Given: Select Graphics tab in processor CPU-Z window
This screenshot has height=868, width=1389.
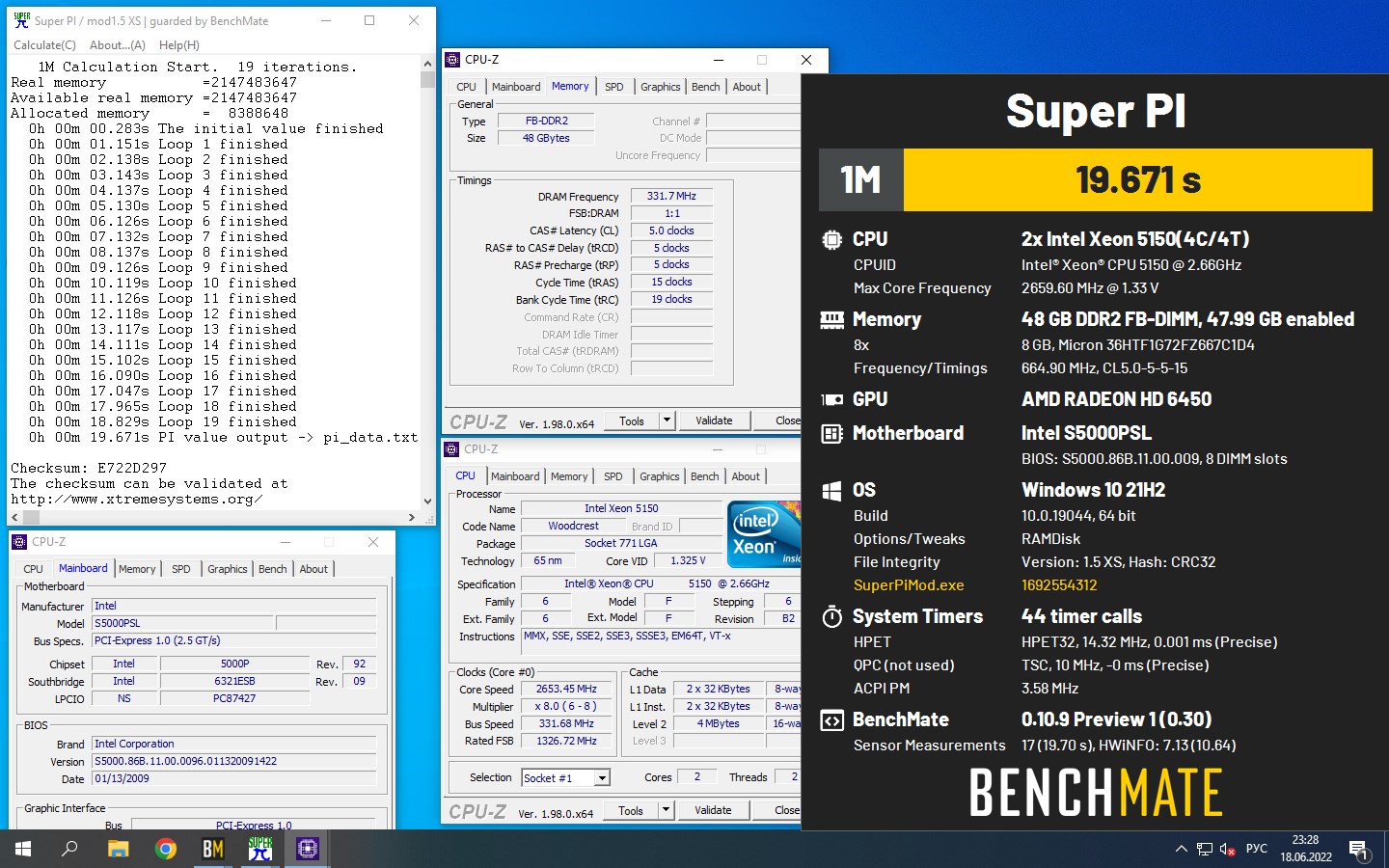Looking at the screenshot, I should pyautogui.click(x=660, y=476).
